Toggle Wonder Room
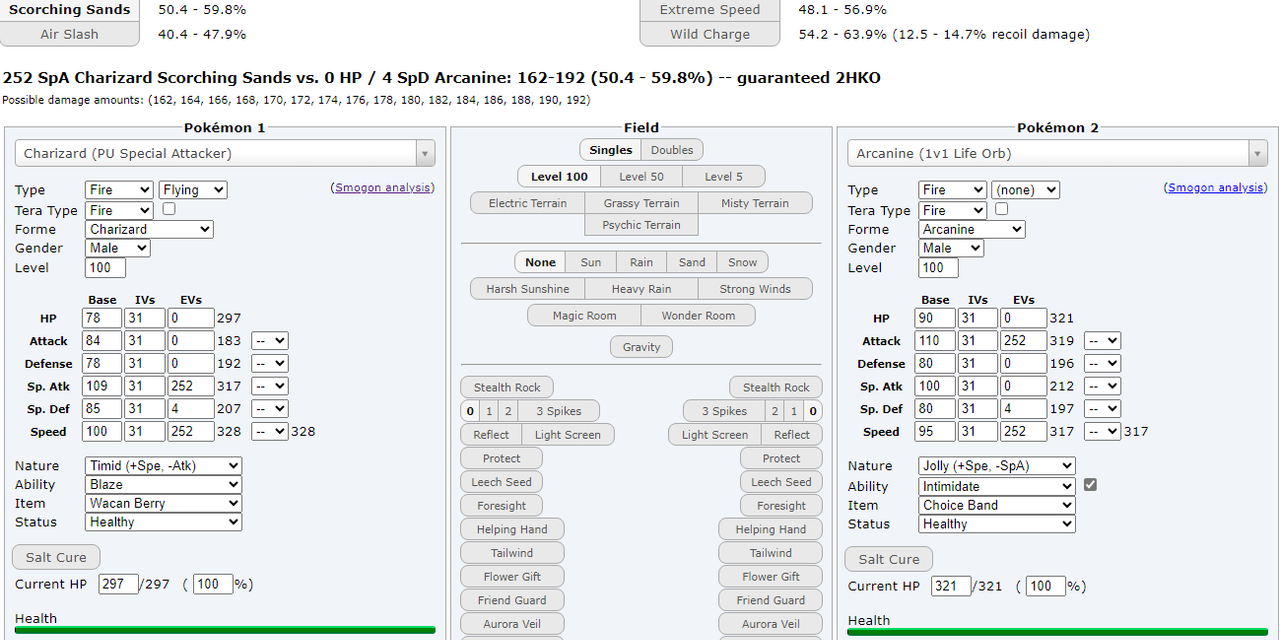The width and height of the screenshot is (1280, 640). [x=698, y=315]
